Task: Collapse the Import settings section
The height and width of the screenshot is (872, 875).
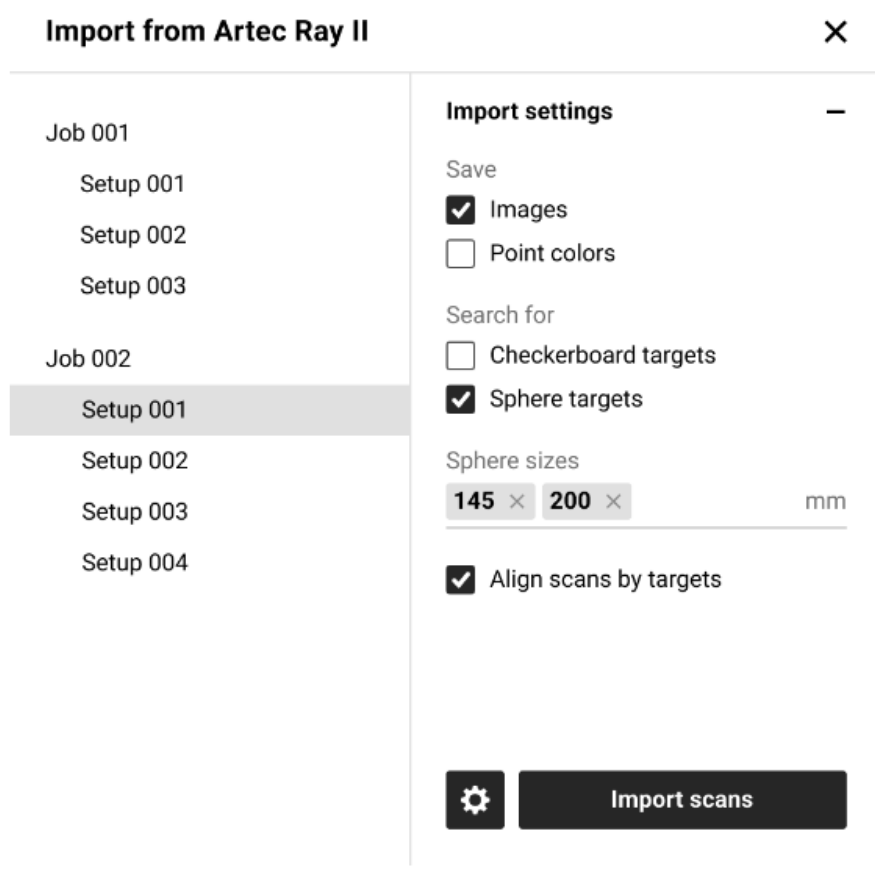Action: (x=835, y=112)
